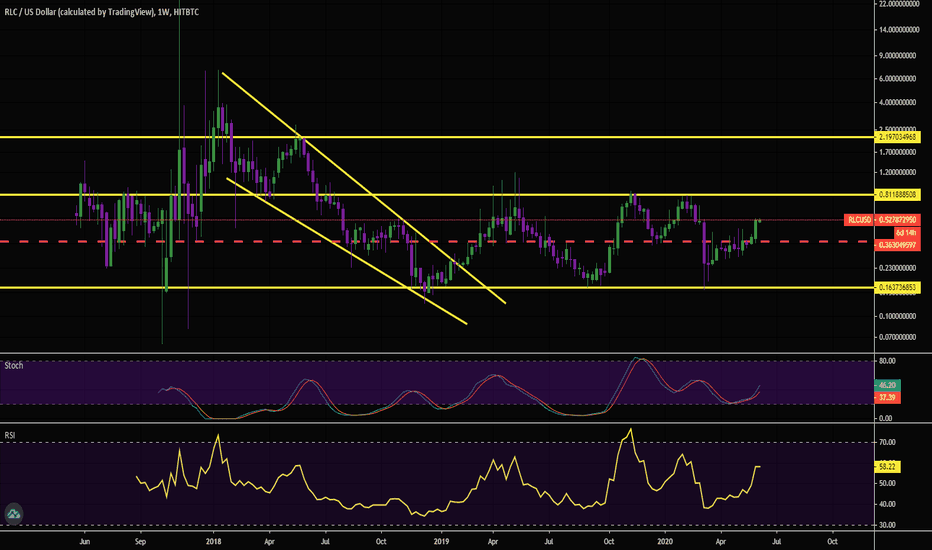Select the yellow 0.163736853 price label
The height and width of the screenshot is (550, 932).
(898, 287)
